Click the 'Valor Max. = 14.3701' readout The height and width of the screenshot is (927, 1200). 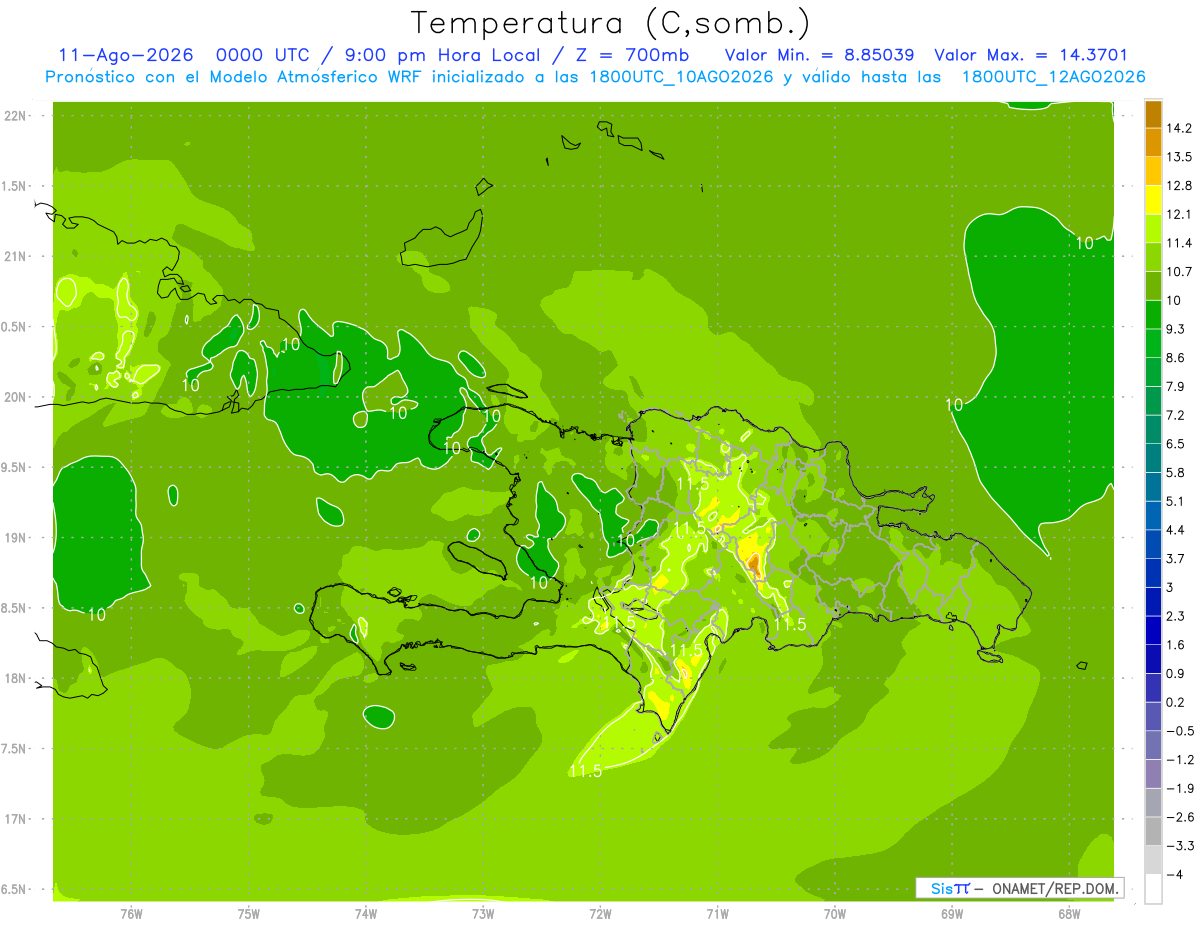(x=1031, y=55)
